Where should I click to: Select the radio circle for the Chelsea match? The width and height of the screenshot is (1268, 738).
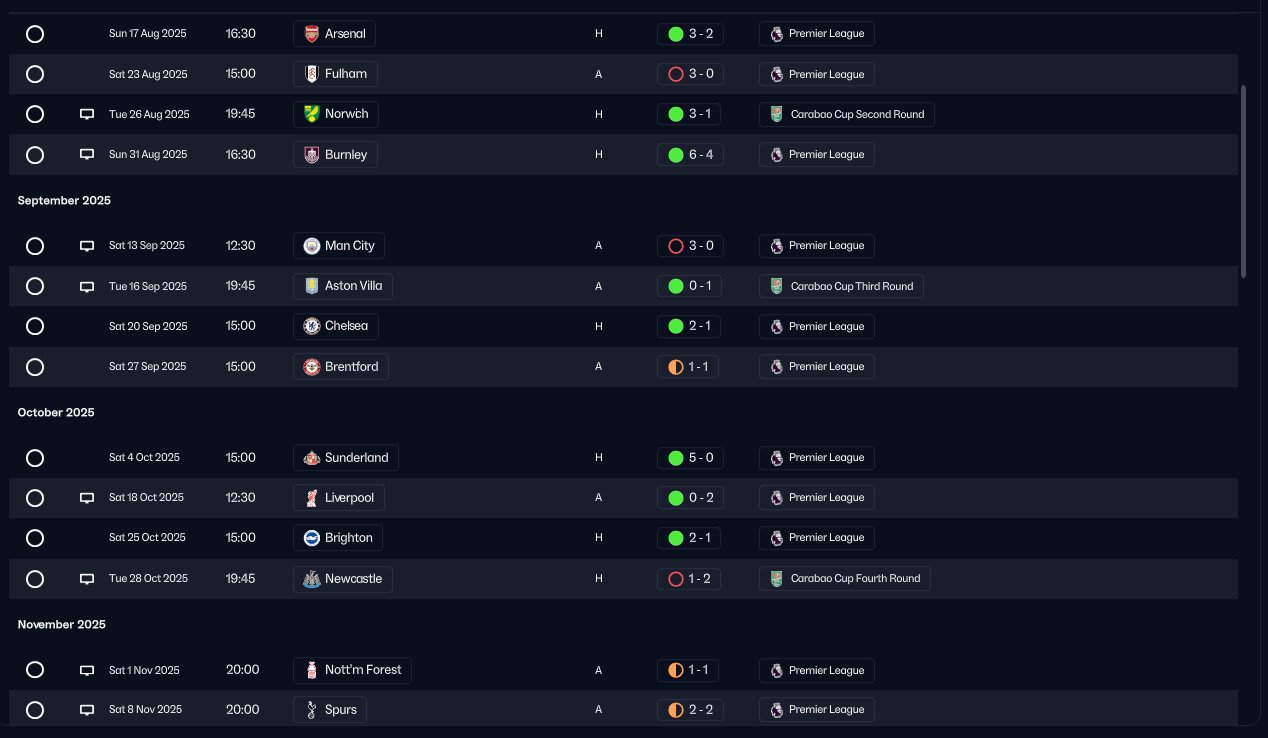35,326
